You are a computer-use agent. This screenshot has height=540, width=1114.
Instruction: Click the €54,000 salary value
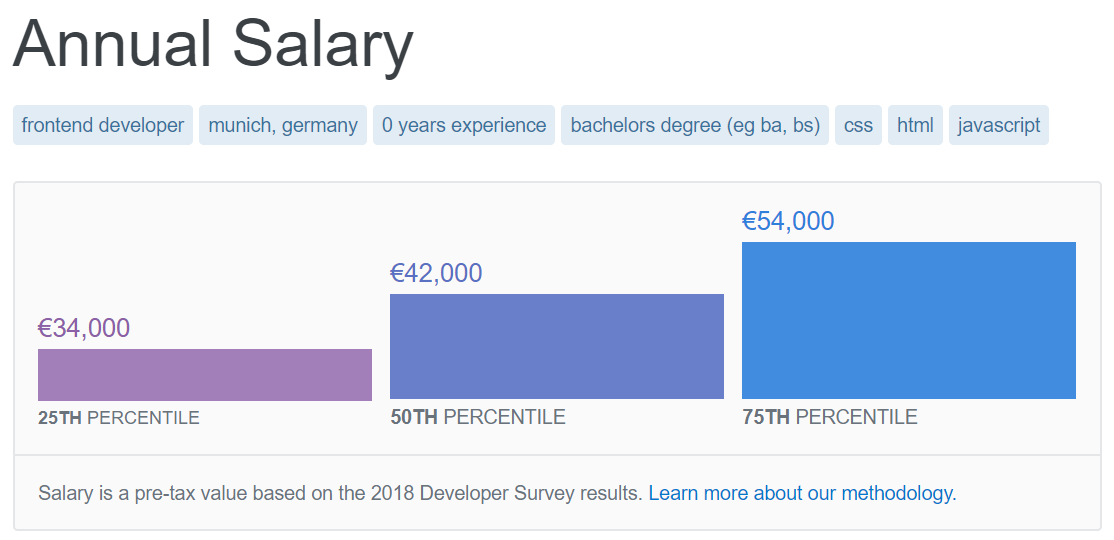click(x=788, y=221)
